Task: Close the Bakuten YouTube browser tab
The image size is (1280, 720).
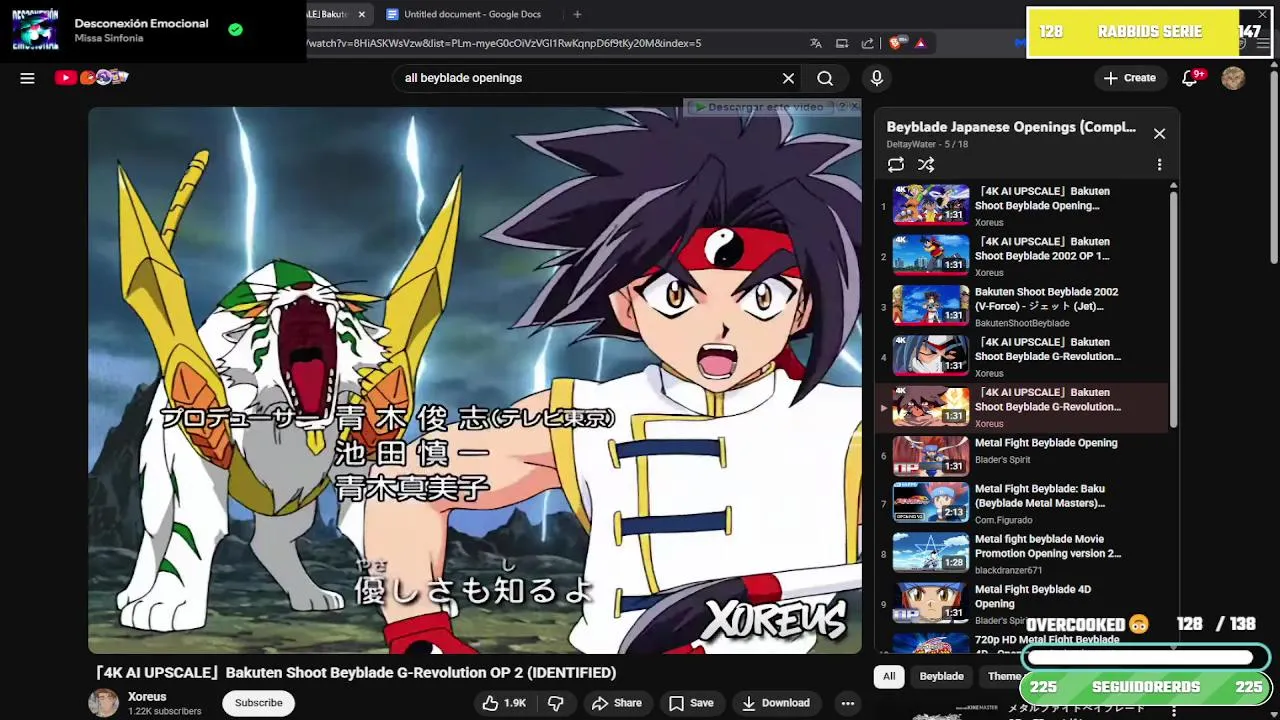Action: point(362,14)
